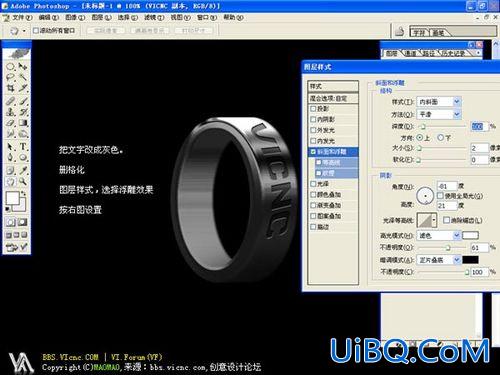This screenshot has width=500, height=375.
Task: Select the Slice tool
Action: click(23, 88)
